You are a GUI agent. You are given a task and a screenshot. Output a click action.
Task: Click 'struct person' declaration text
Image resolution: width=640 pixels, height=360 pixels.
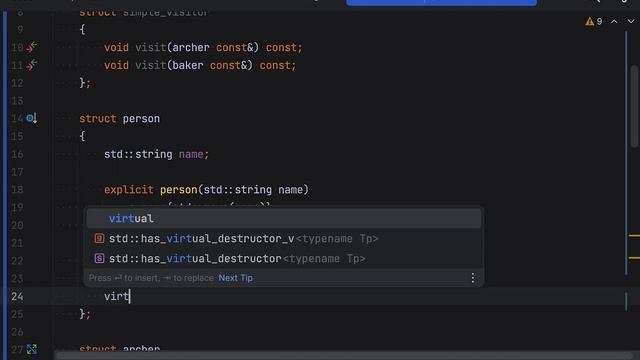pyautogui.click(x=120, y=119)
